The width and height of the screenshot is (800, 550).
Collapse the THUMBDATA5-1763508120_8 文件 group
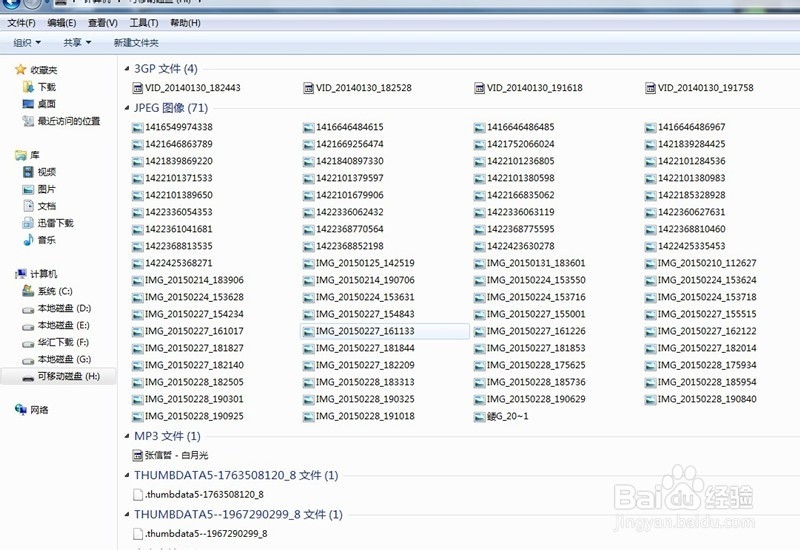[x=127, y=475]
